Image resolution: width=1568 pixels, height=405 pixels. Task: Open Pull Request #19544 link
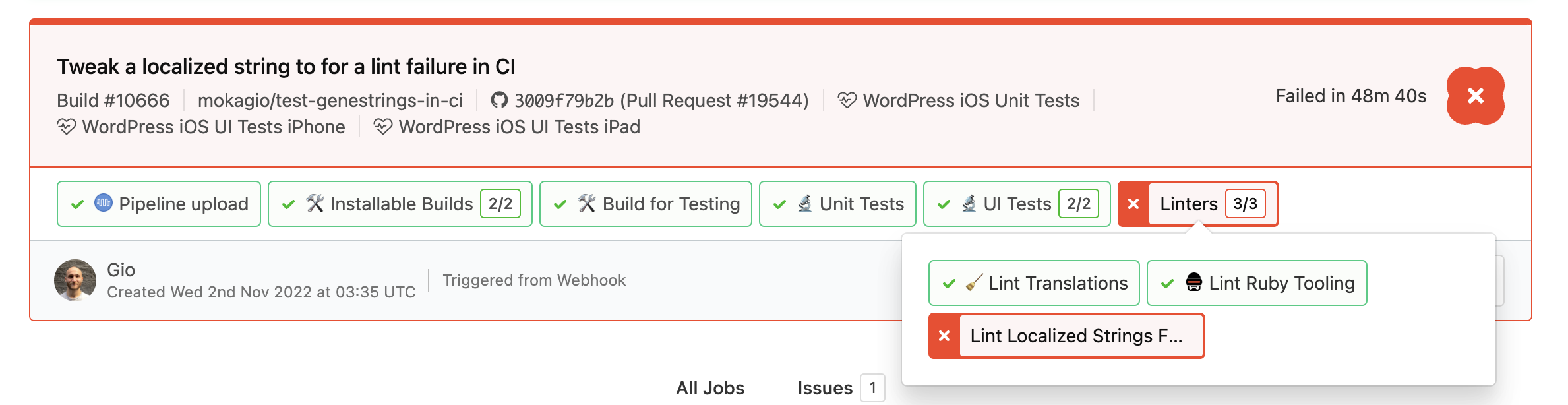pos(715,100)
